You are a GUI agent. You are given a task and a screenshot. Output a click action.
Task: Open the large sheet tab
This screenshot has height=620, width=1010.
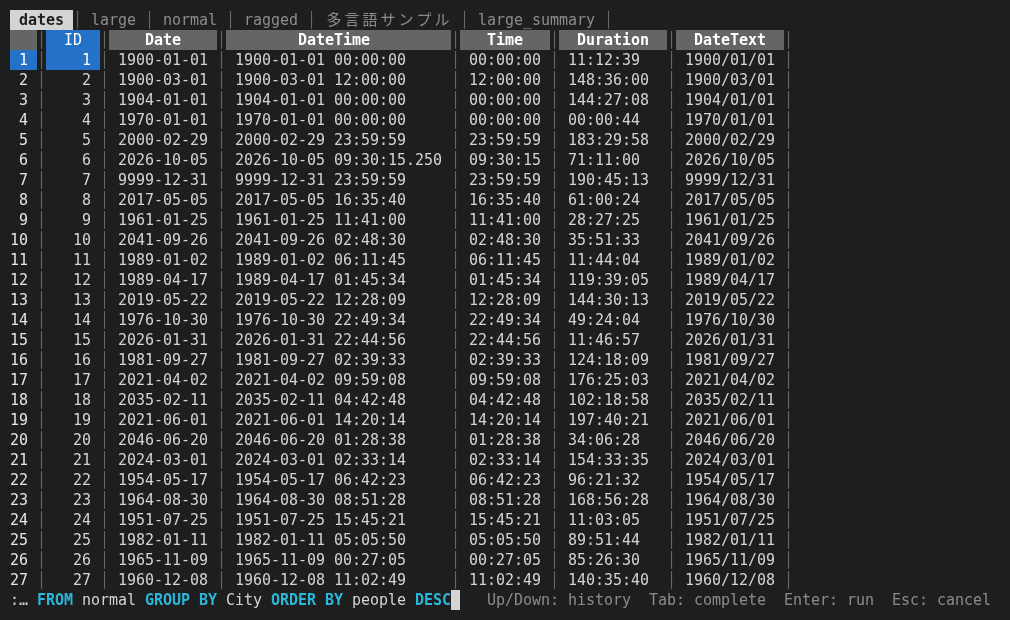click(x=113, y=20)
